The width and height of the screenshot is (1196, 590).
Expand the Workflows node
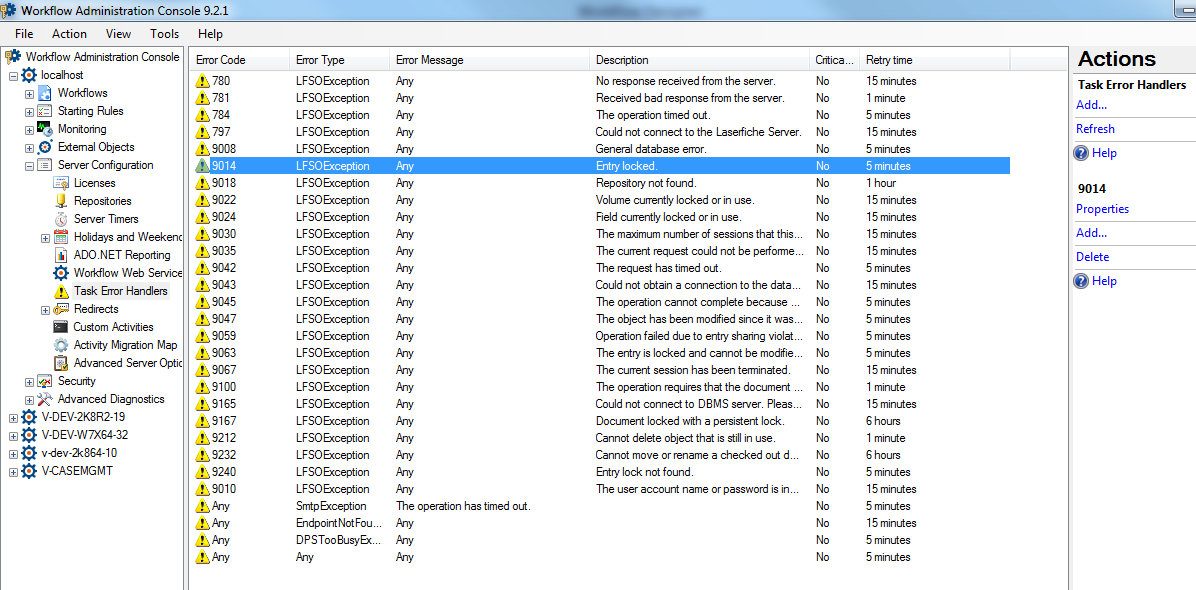pos(29,94)
